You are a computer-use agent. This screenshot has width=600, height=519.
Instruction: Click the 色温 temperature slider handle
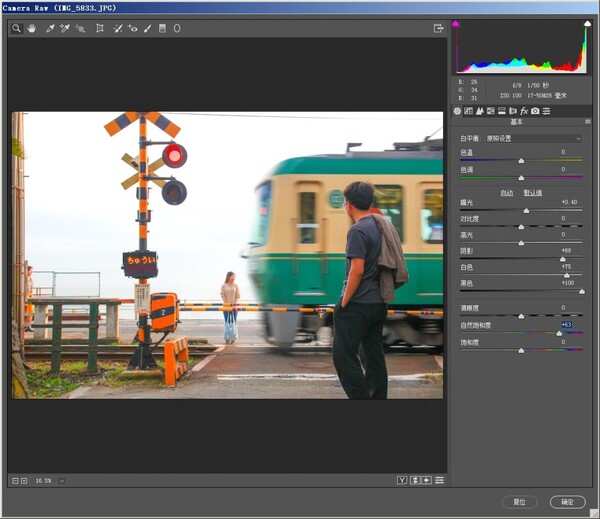521,161
